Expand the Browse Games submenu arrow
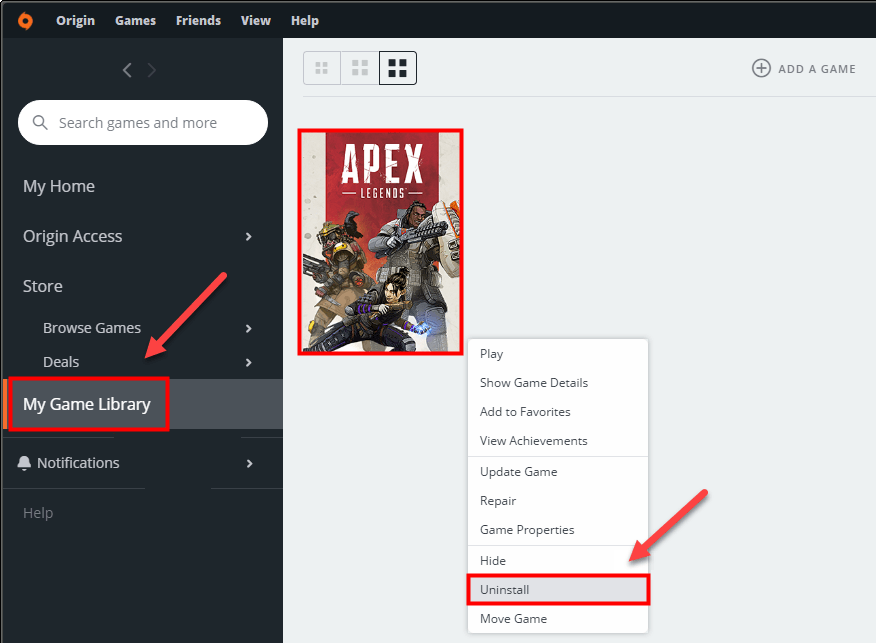 (x=249, y=328)
